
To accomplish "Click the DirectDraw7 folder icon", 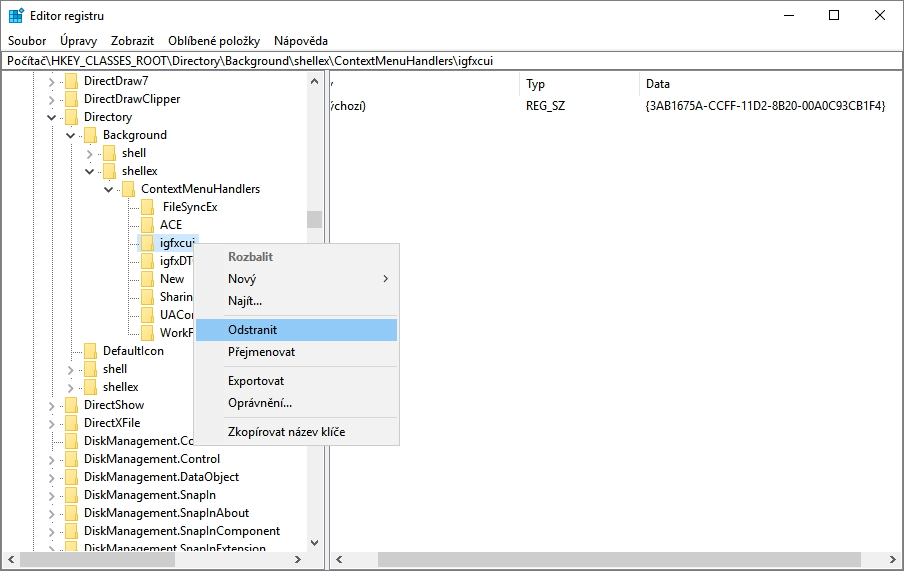I will [x=71, y=81].
